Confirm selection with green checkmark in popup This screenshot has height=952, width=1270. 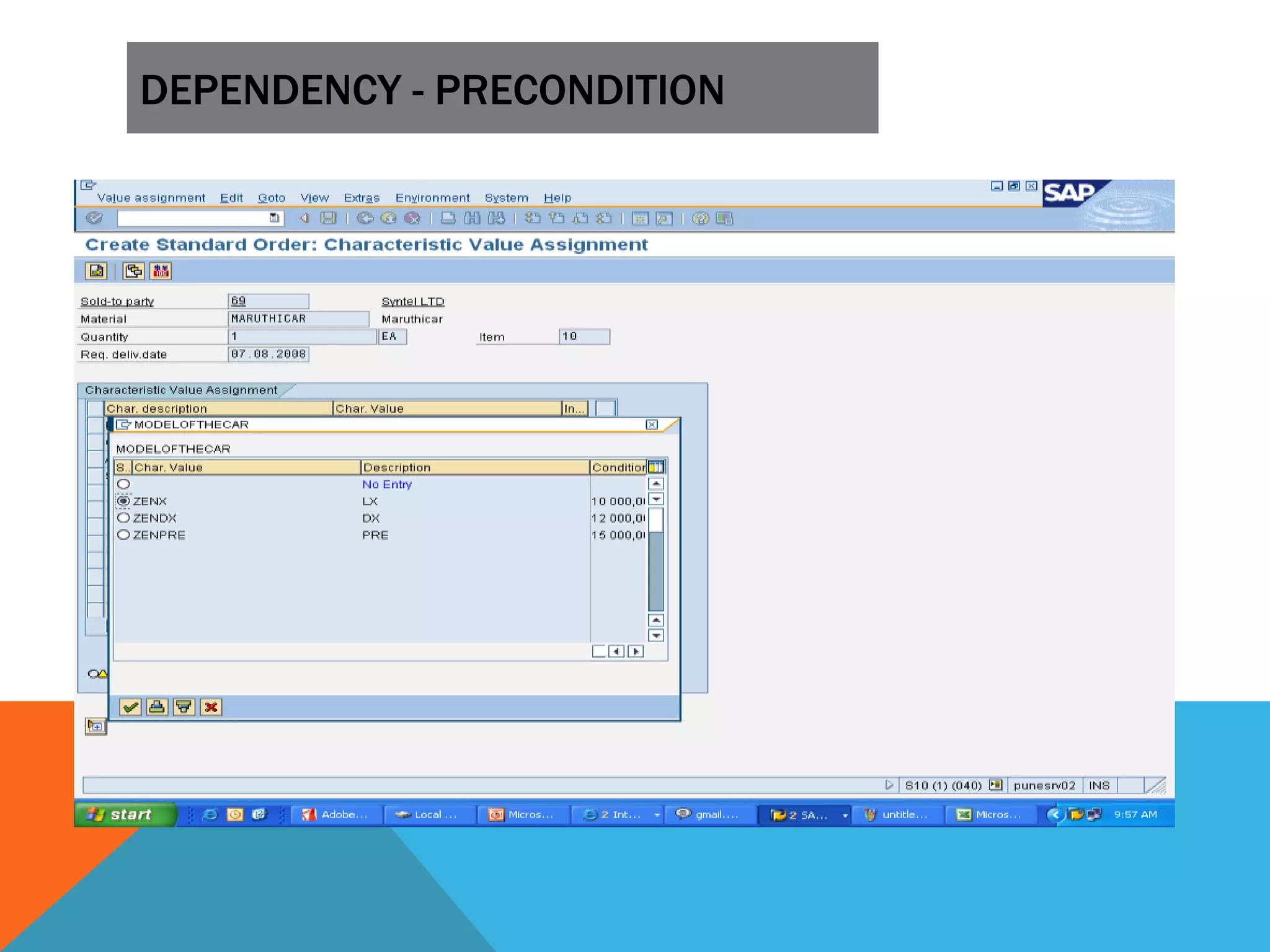click(130, 707)
